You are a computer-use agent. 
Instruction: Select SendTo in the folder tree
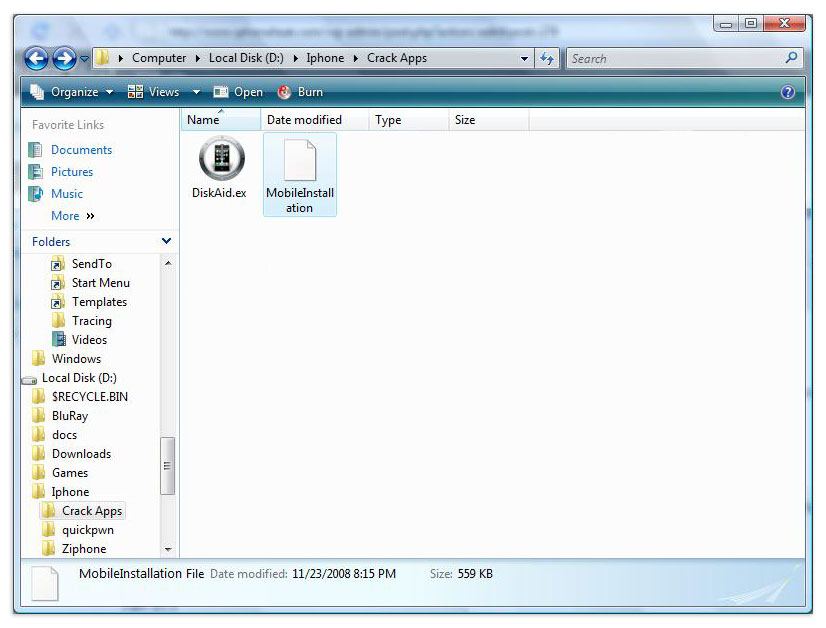click(x=92, y=263)
